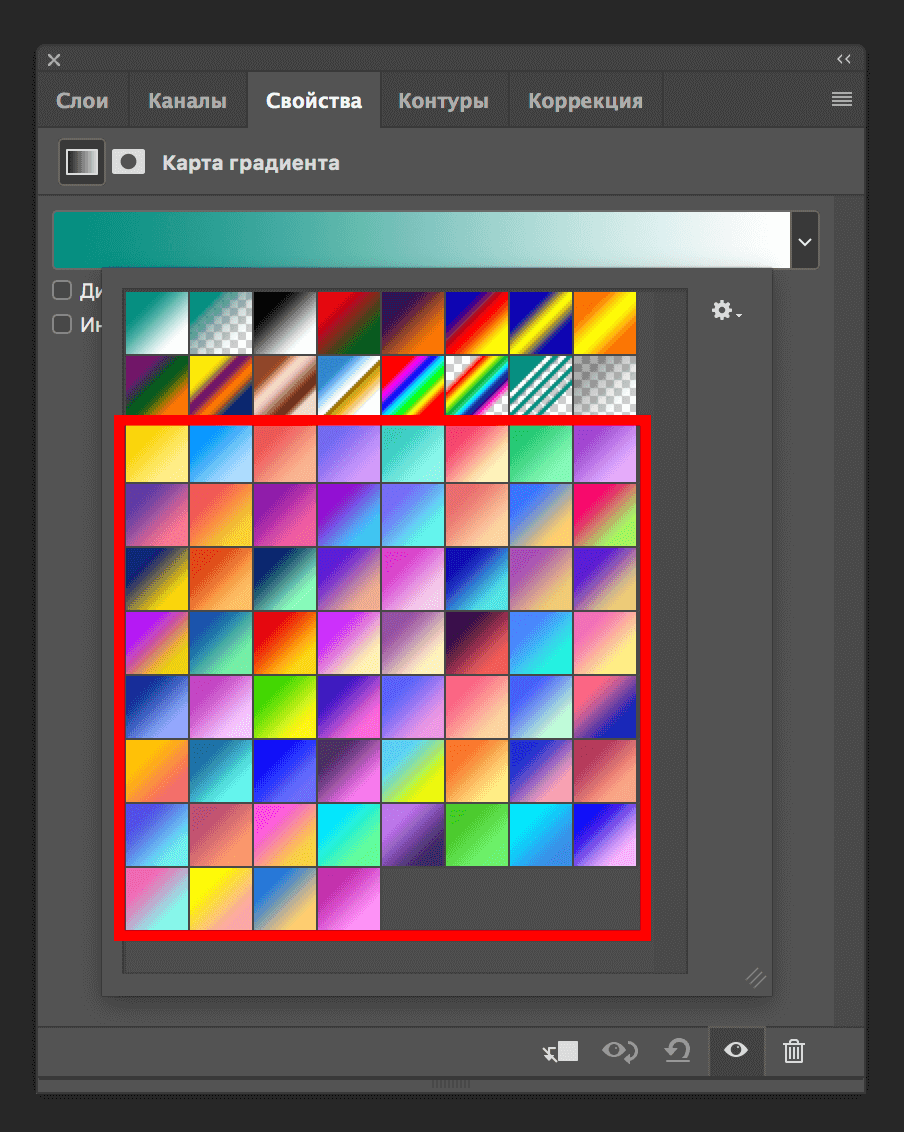904x1132 pixels.
Task: Click the clip-to-layer icon at panel bottom
Action: 560,1051
